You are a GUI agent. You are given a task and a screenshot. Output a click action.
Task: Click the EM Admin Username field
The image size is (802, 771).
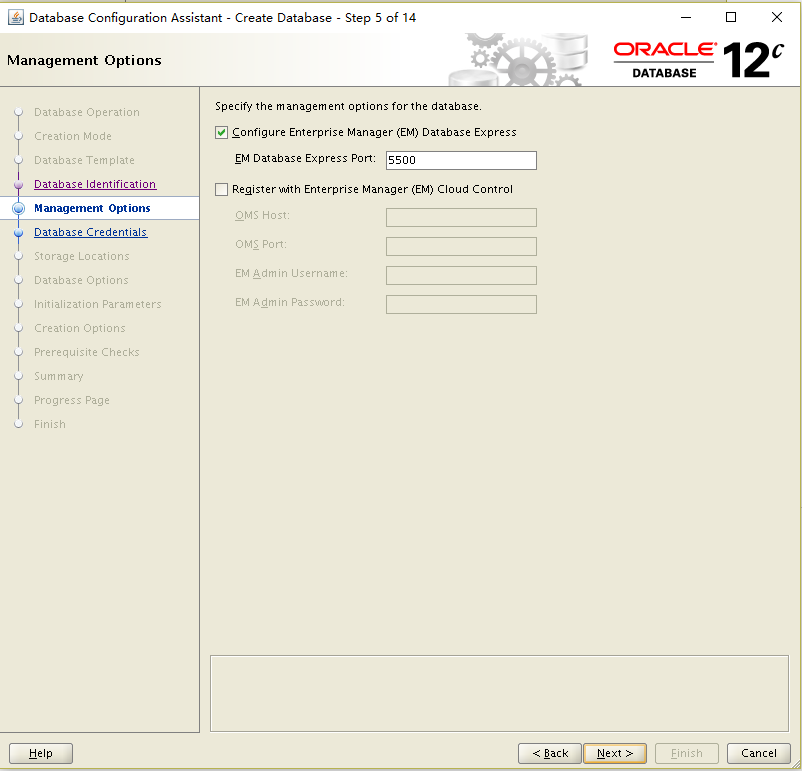coord(461,275)
